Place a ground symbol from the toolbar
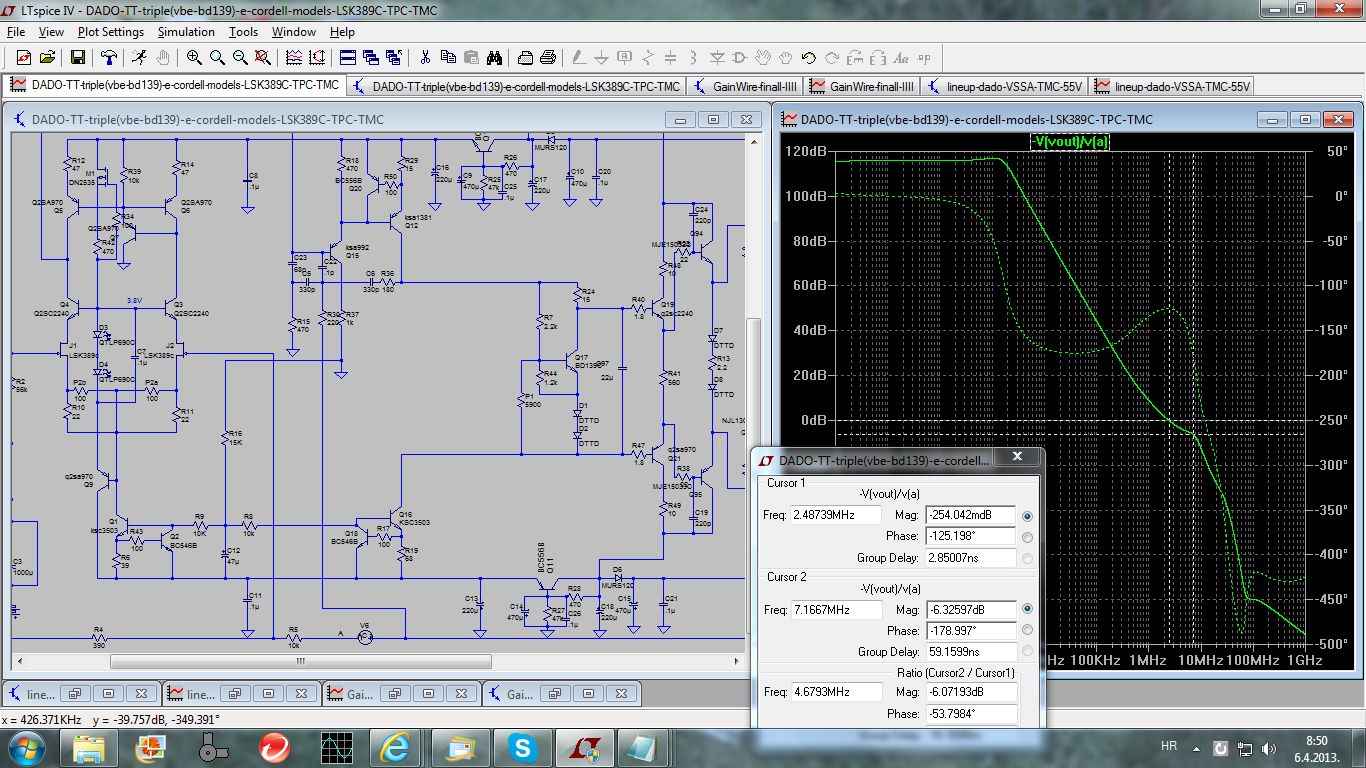Screen dimensions: 1366x768 pos(601,57)
